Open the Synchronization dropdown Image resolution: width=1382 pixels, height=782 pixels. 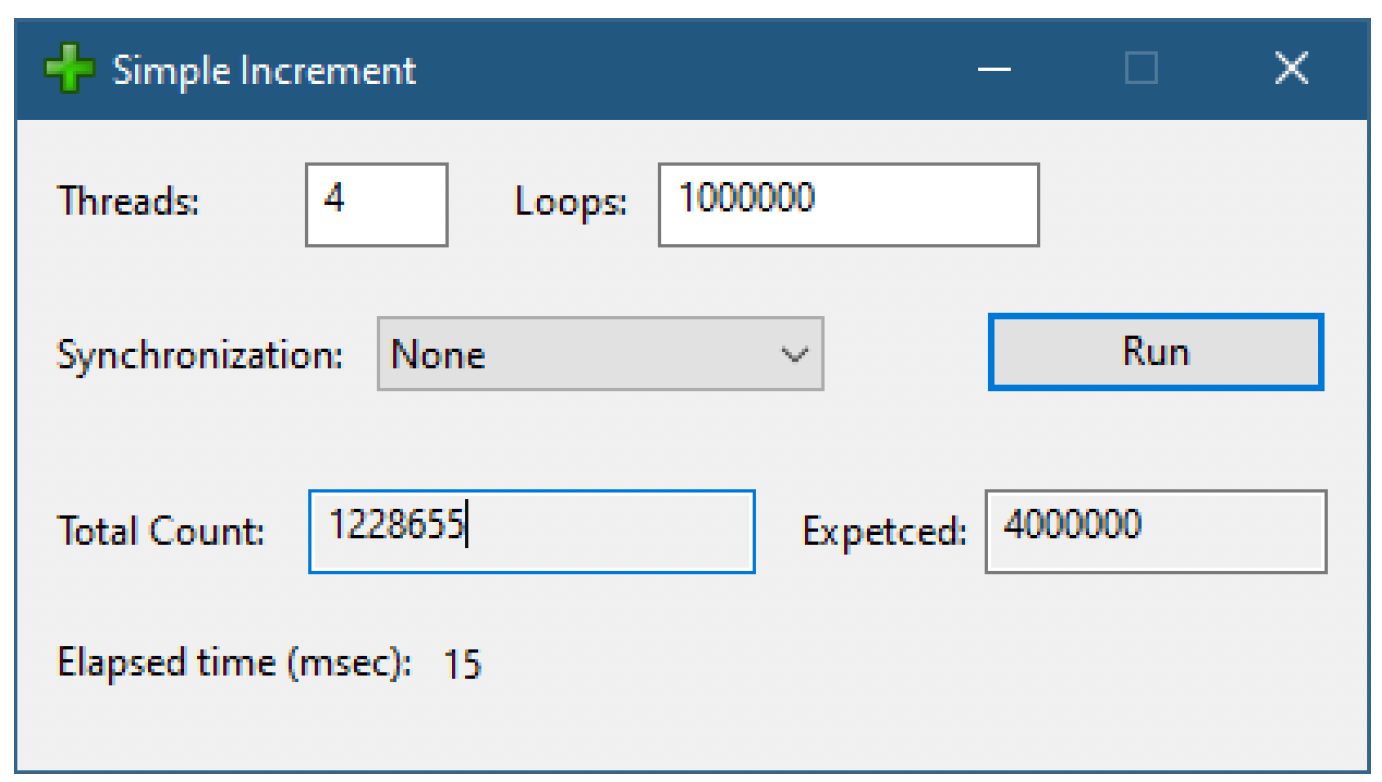click(x=600, y=354)
